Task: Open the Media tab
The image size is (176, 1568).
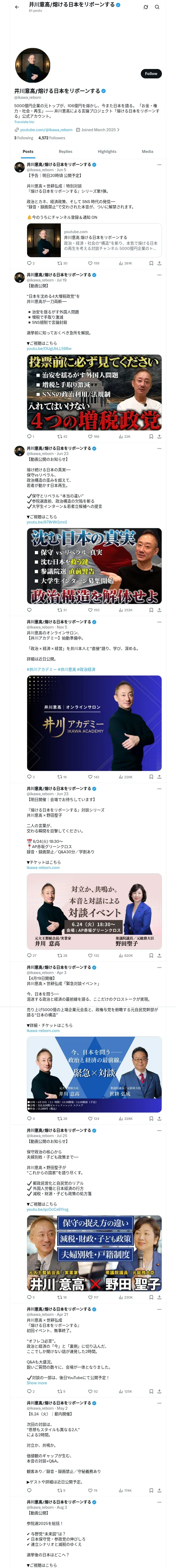Action: [148, 152]
